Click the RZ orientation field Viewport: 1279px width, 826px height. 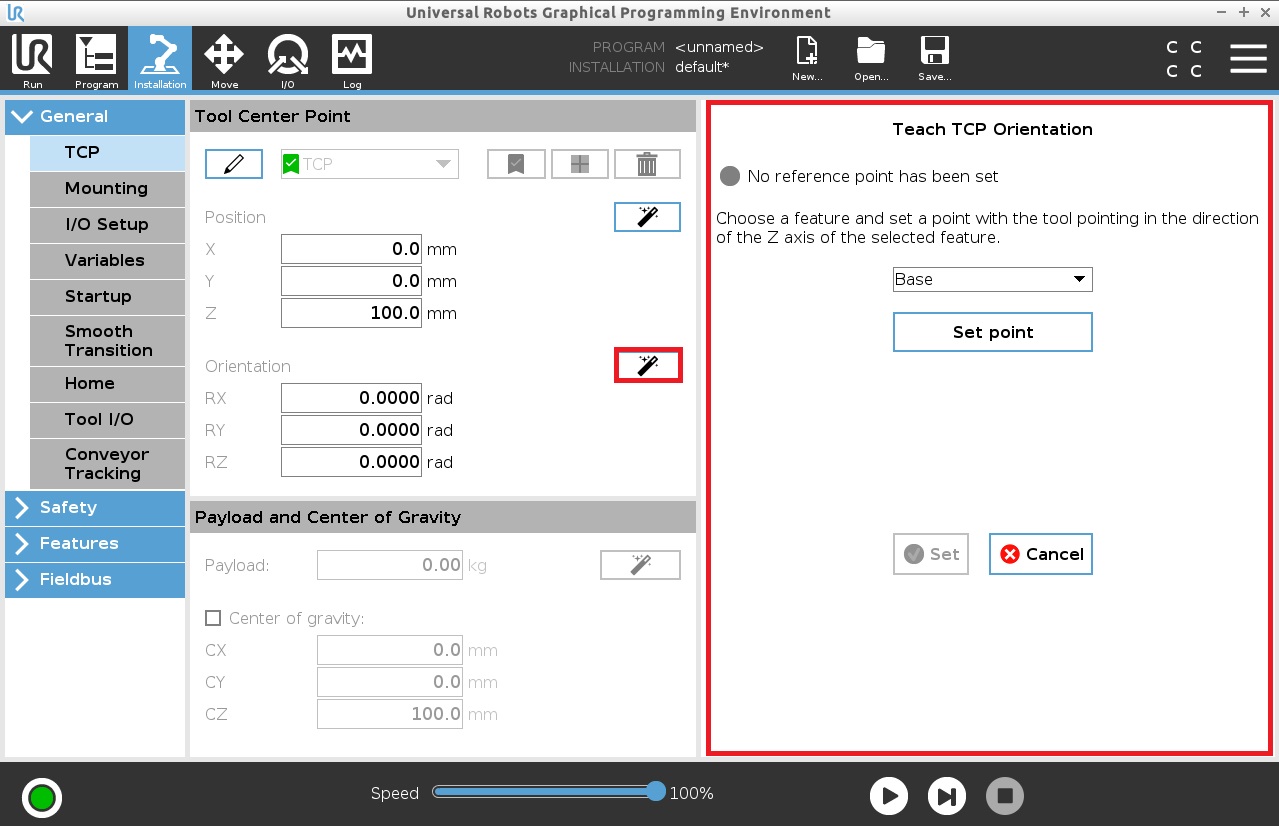351,462
